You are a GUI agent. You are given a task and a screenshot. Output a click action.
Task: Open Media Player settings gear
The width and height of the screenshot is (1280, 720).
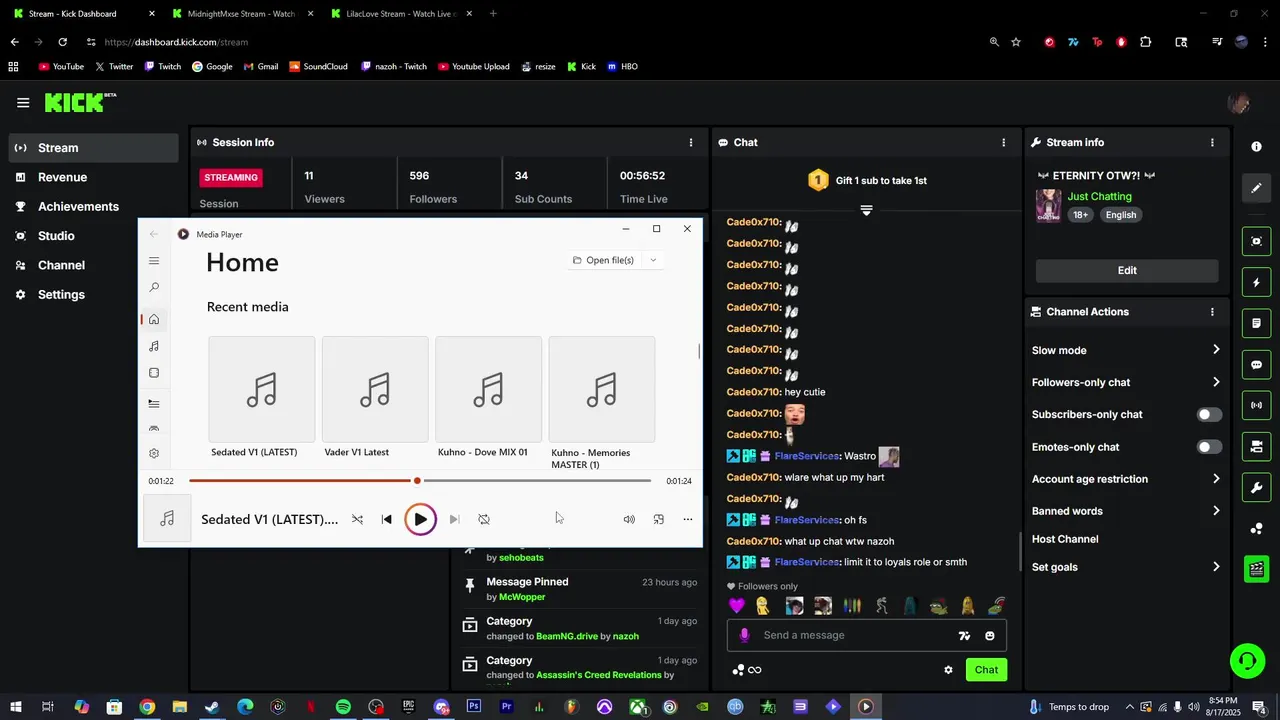pos(154,453)
